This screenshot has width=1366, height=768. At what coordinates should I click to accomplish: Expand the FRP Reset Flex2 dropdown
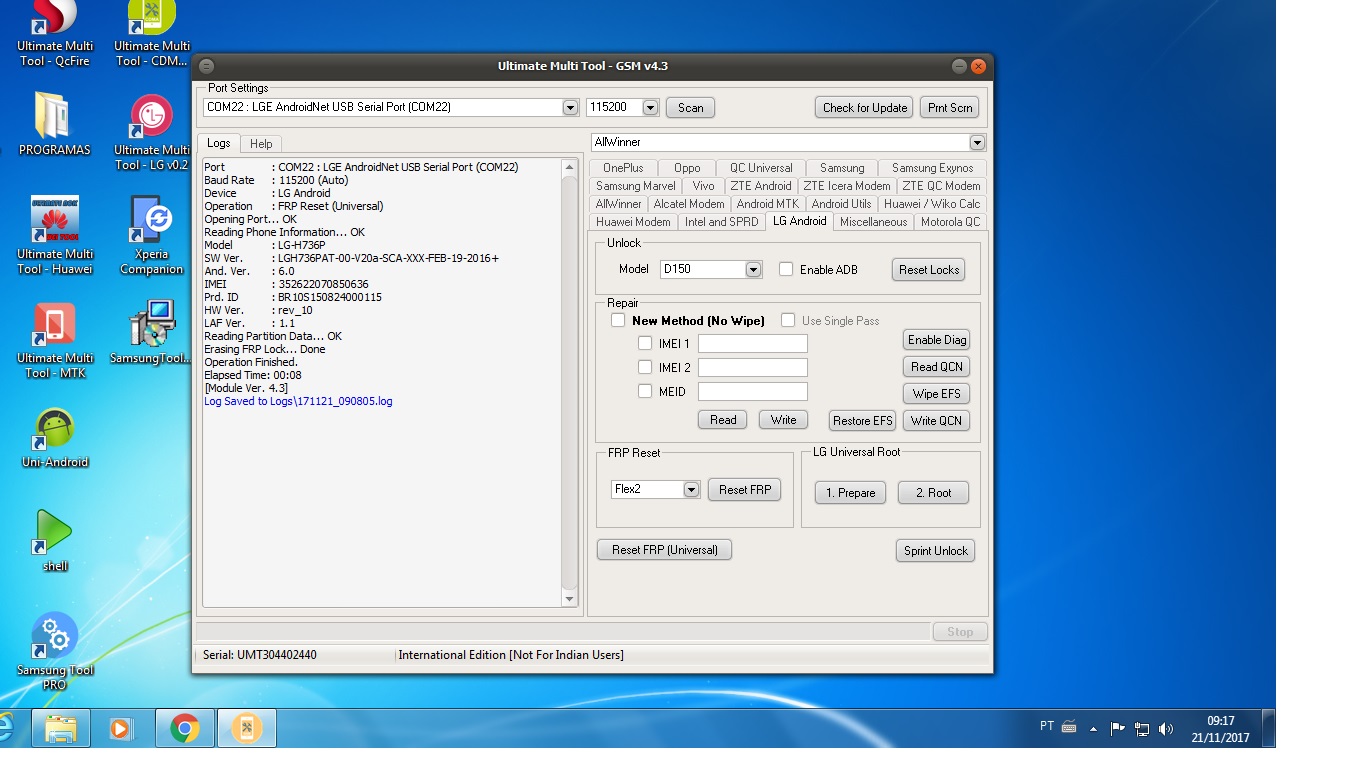(x=691, y=489)
